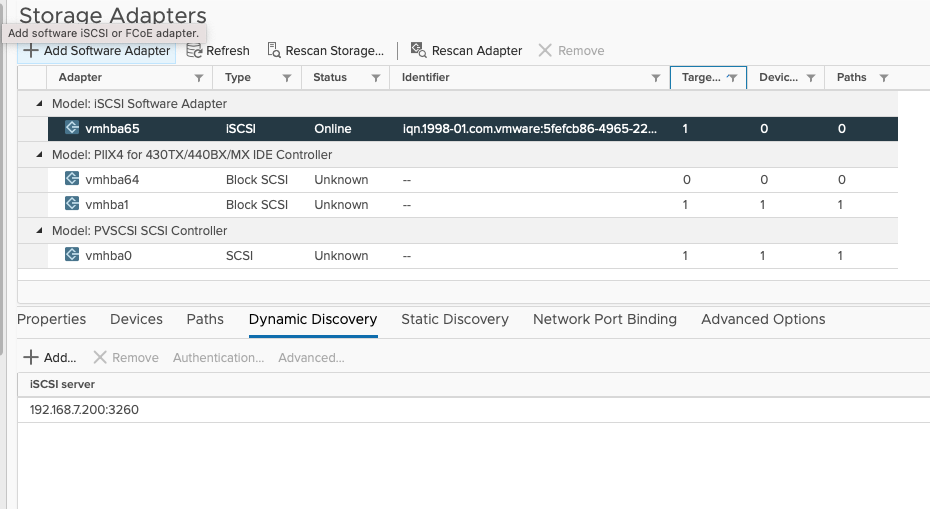Viewport: 930px width, 509px height.
Task: Click the vmhba65 adapter icon
Action: [x=72, y=128]
